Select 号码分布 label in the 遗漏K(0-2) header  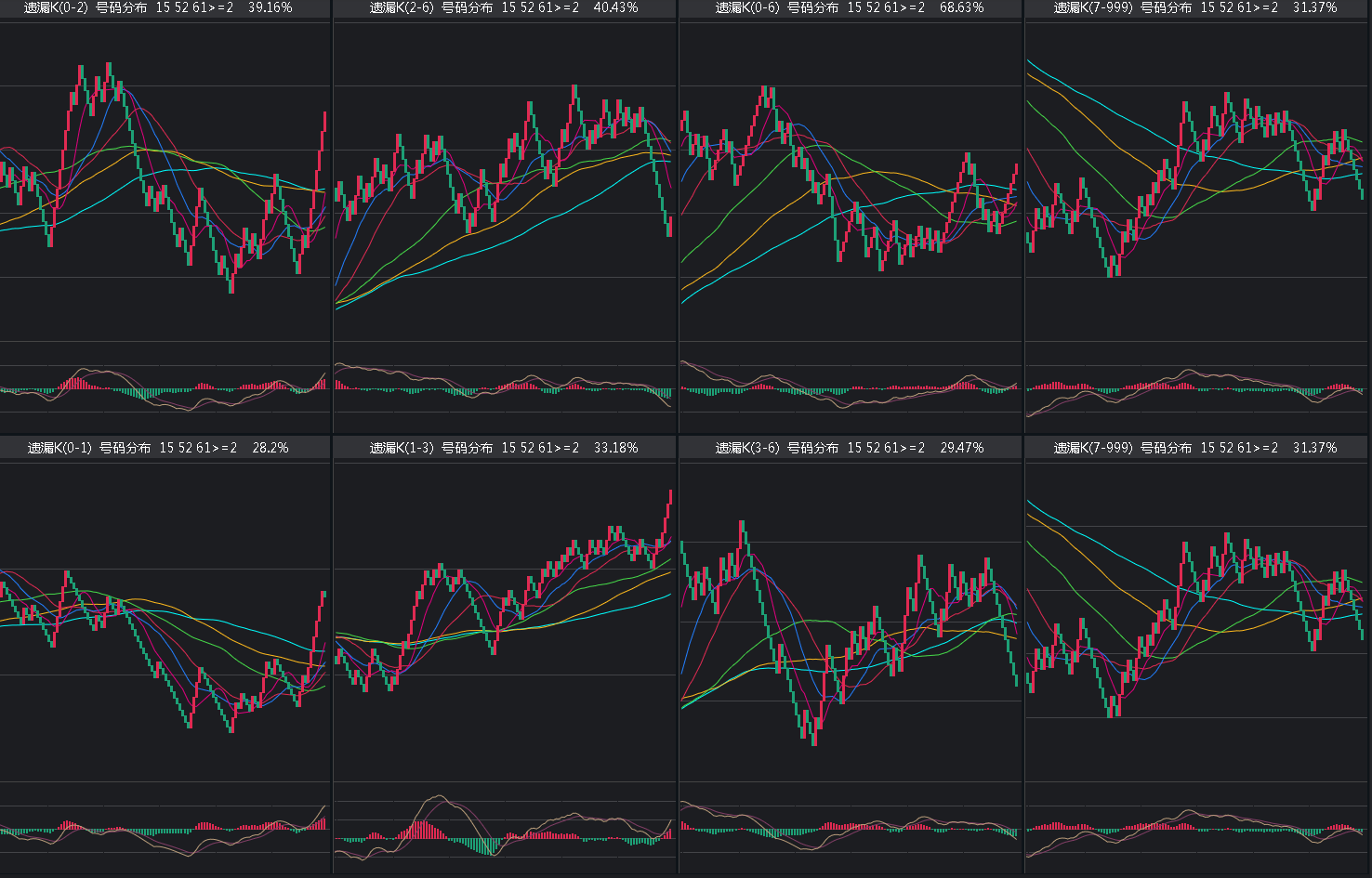pyautogui.click(x=122, y=7)
